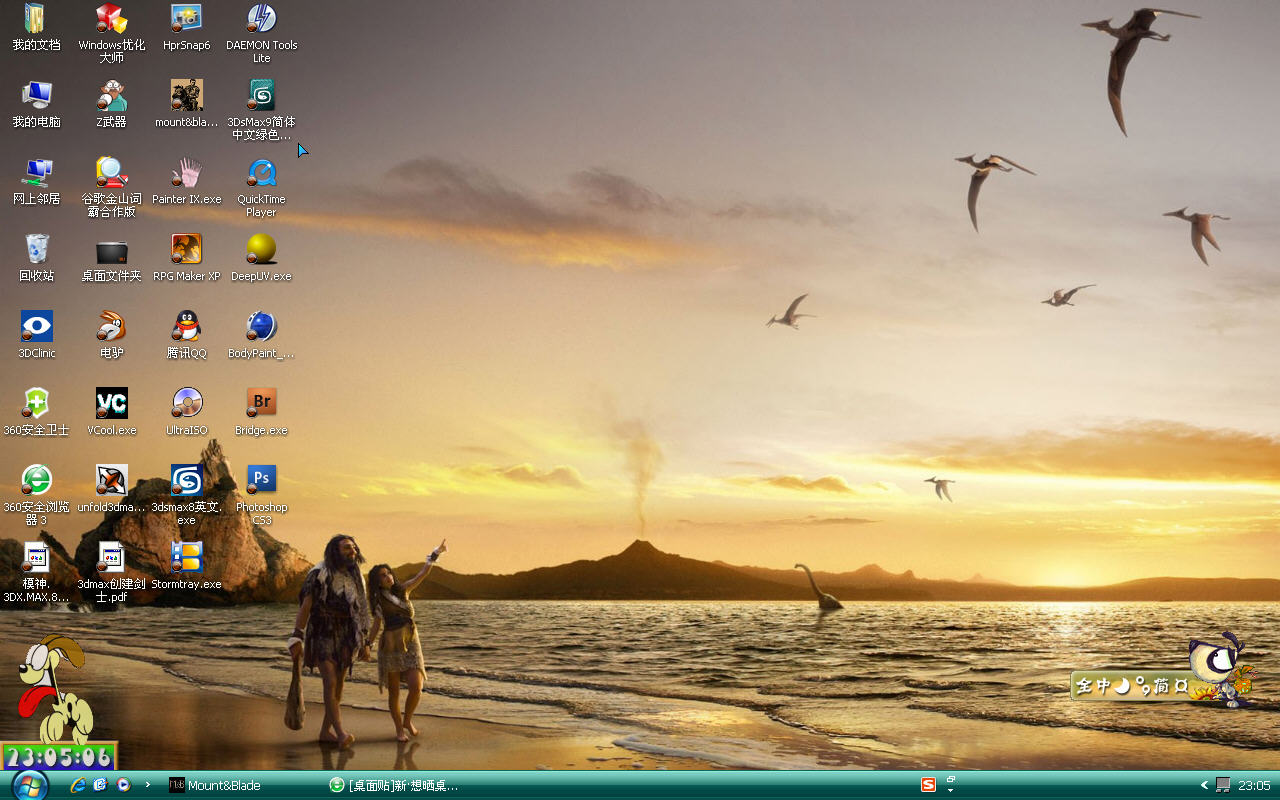Select the unfold3dma shortcut icon
The image size is (1280, 800).
111,489
